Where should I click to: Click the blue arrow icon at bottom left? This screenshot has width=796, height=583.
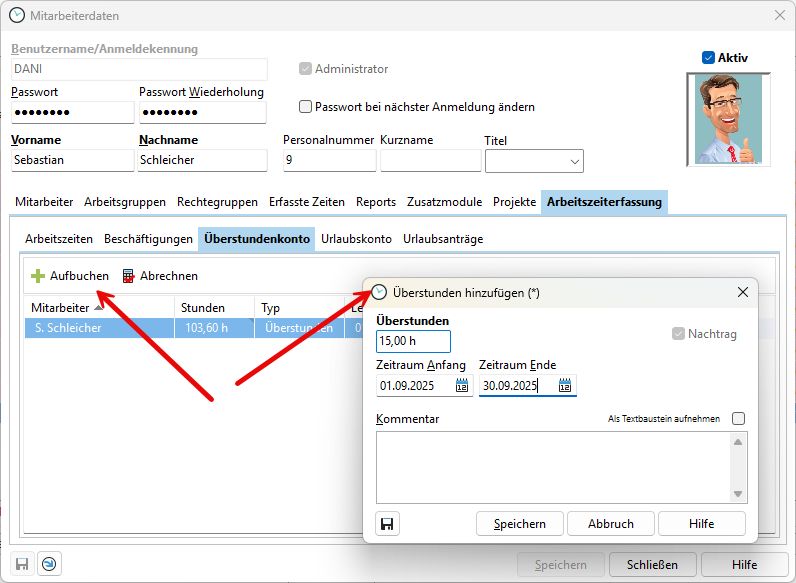49,564
